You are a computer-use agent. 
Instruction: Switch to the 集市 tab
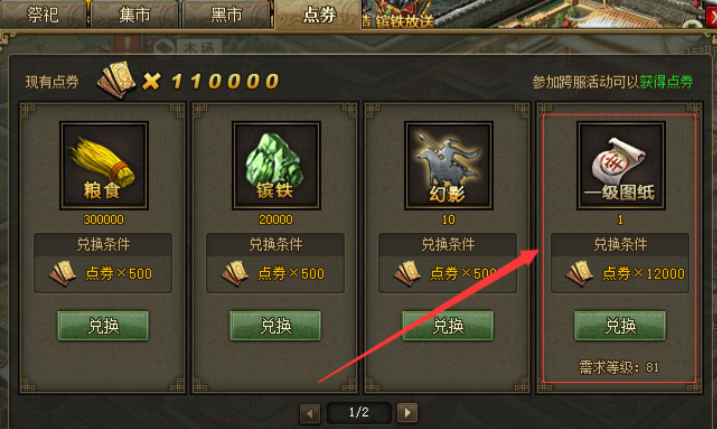134,15
